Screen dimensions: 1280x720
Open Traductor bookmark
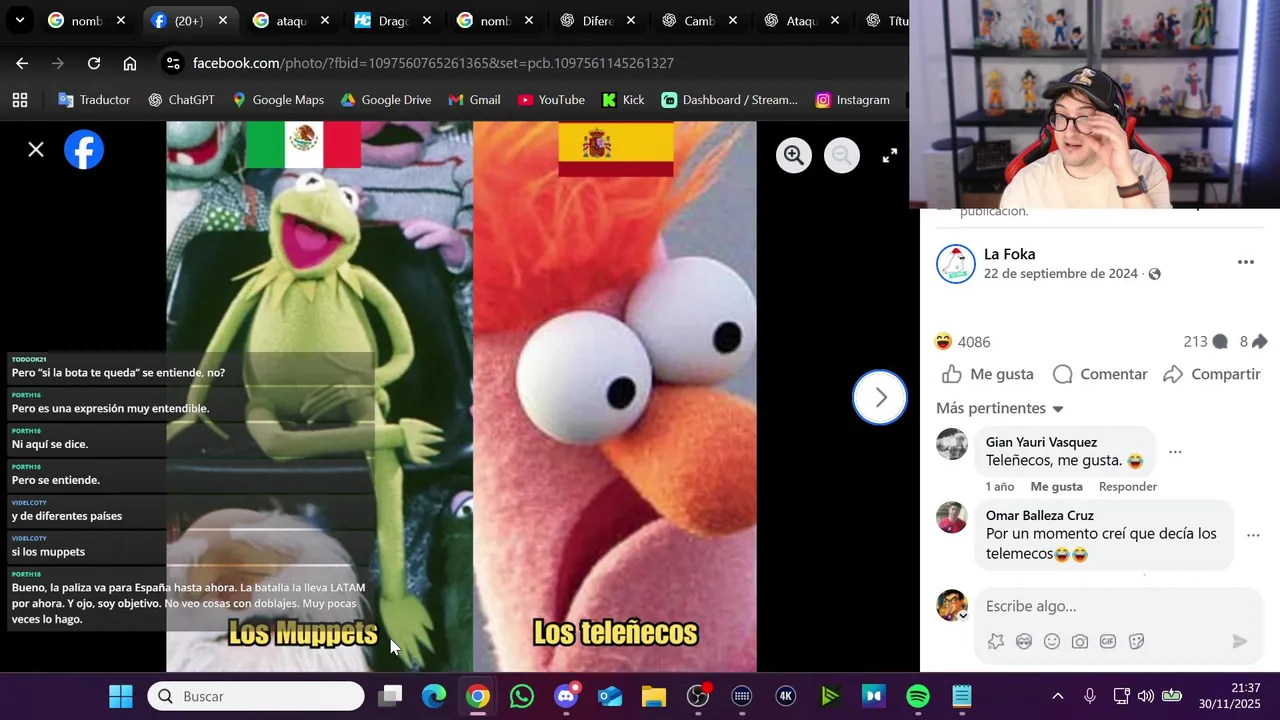pos(94,100)
